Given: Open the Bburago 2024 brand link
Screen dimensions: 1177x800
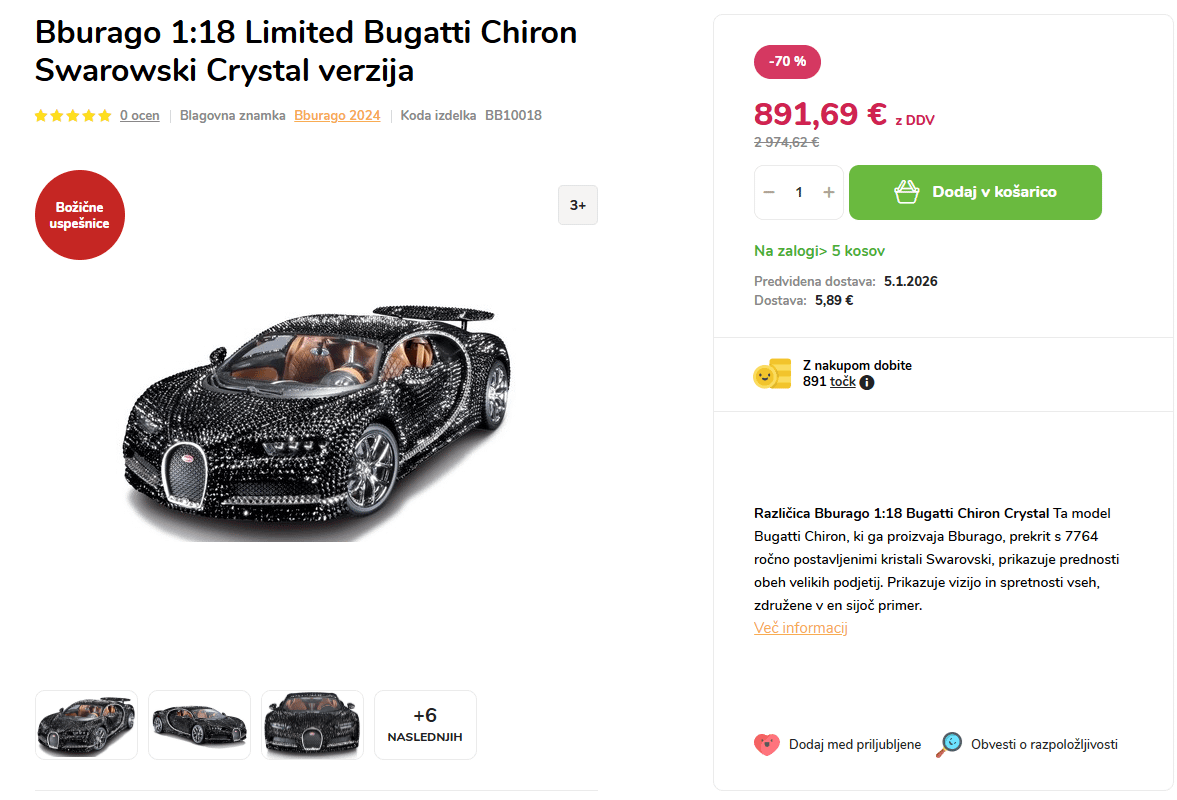Looking at the screenshot, I should (337, 116).
